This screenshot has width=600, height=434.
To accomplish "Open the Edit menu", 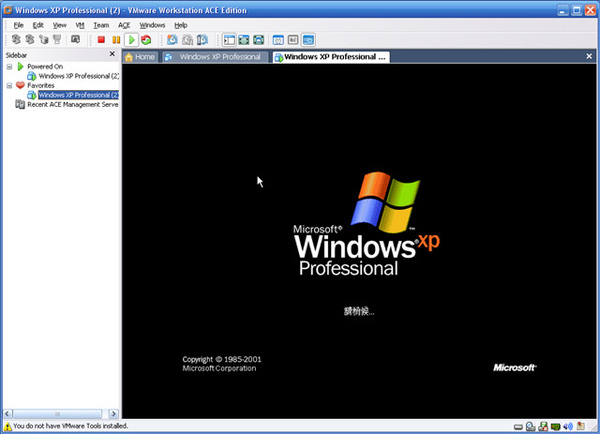I will pyautogui.click(x=38, y=25).
